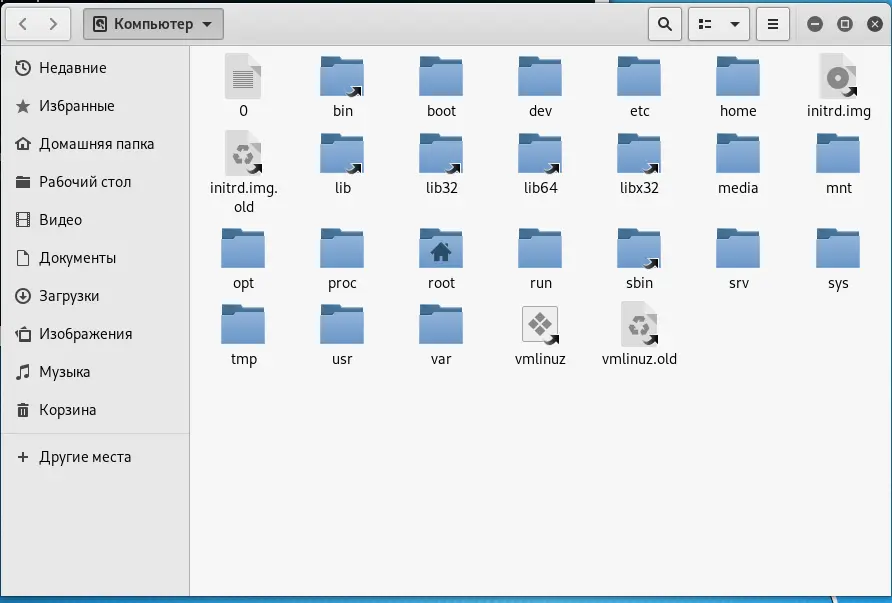The image size is (892, 603).
Task: Open the Компьютер location dropdown
Action: pyautogui.click(x=153, y=24)
